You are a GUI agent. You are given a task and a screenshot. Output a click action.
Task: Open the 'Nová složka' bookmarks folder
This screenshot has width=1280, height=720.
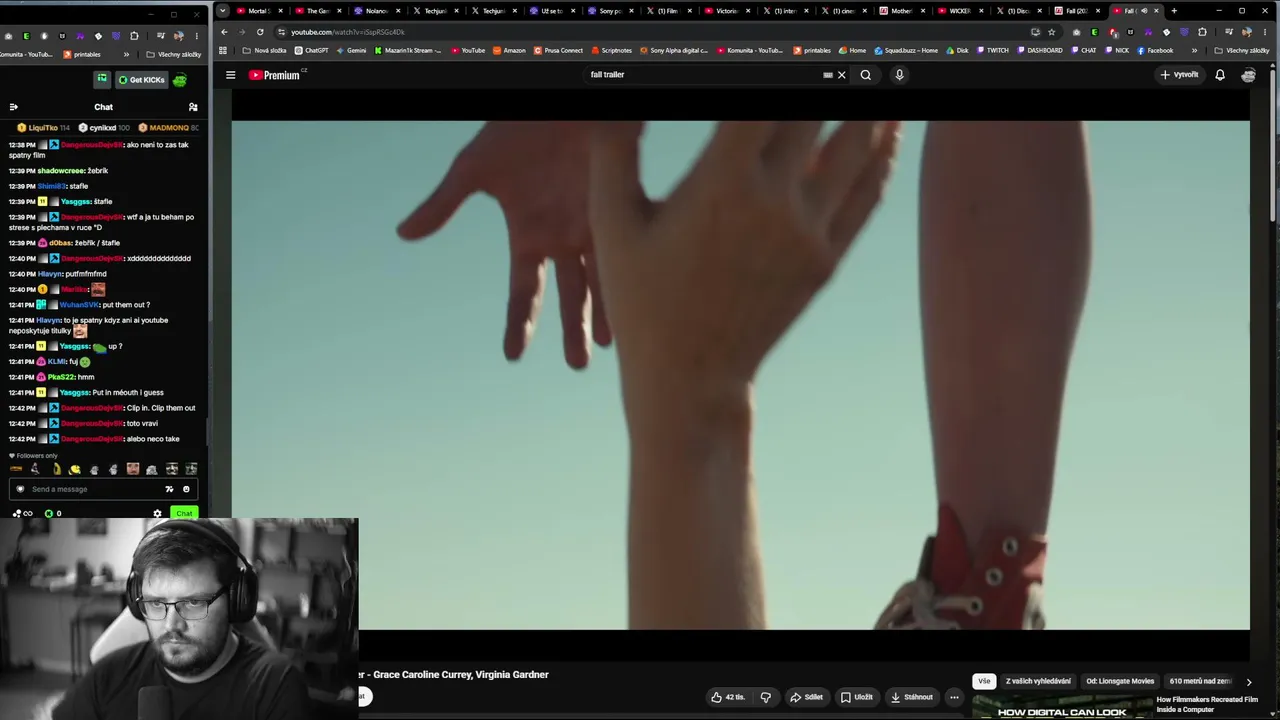pos(265,50)
